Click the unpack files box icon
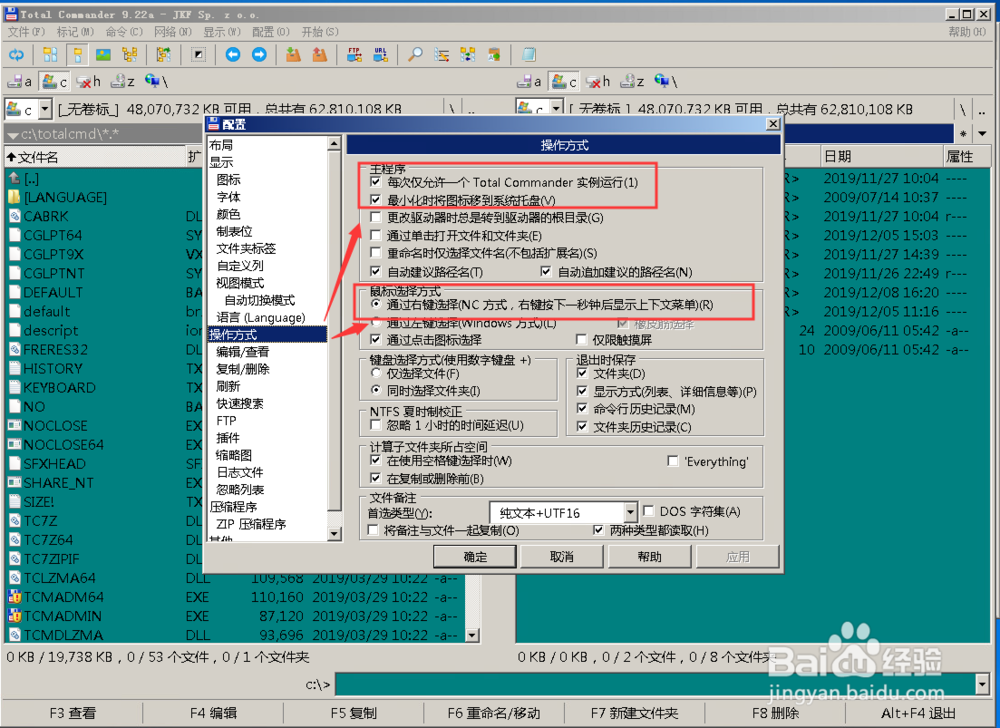 point(320,55)
